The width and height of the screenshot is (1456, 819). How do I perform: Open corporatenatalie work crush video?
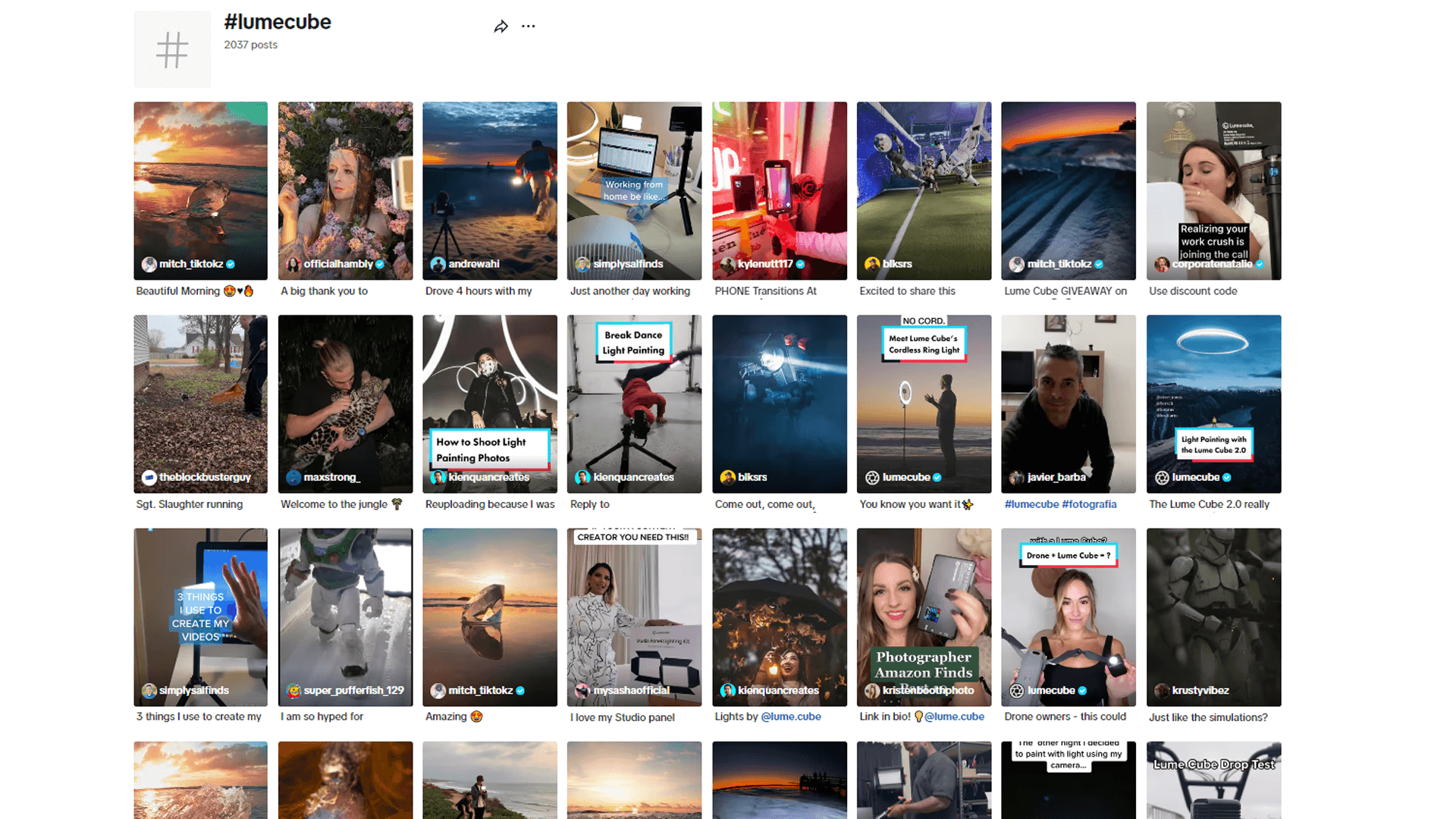coord(1213,191)
